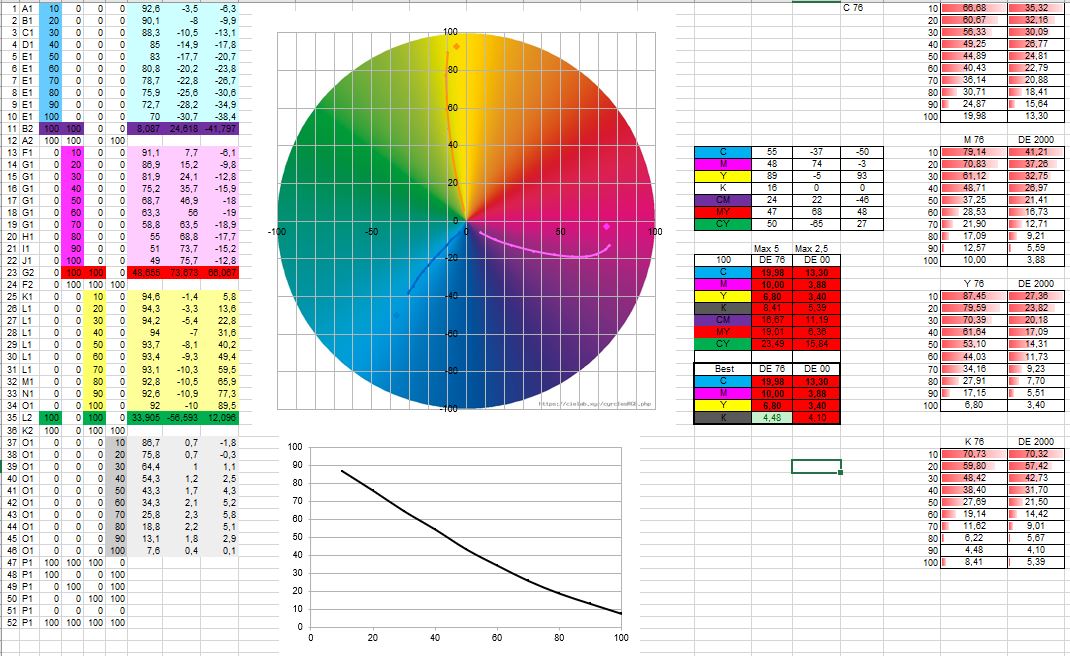Select the color wheel chart

466,220
